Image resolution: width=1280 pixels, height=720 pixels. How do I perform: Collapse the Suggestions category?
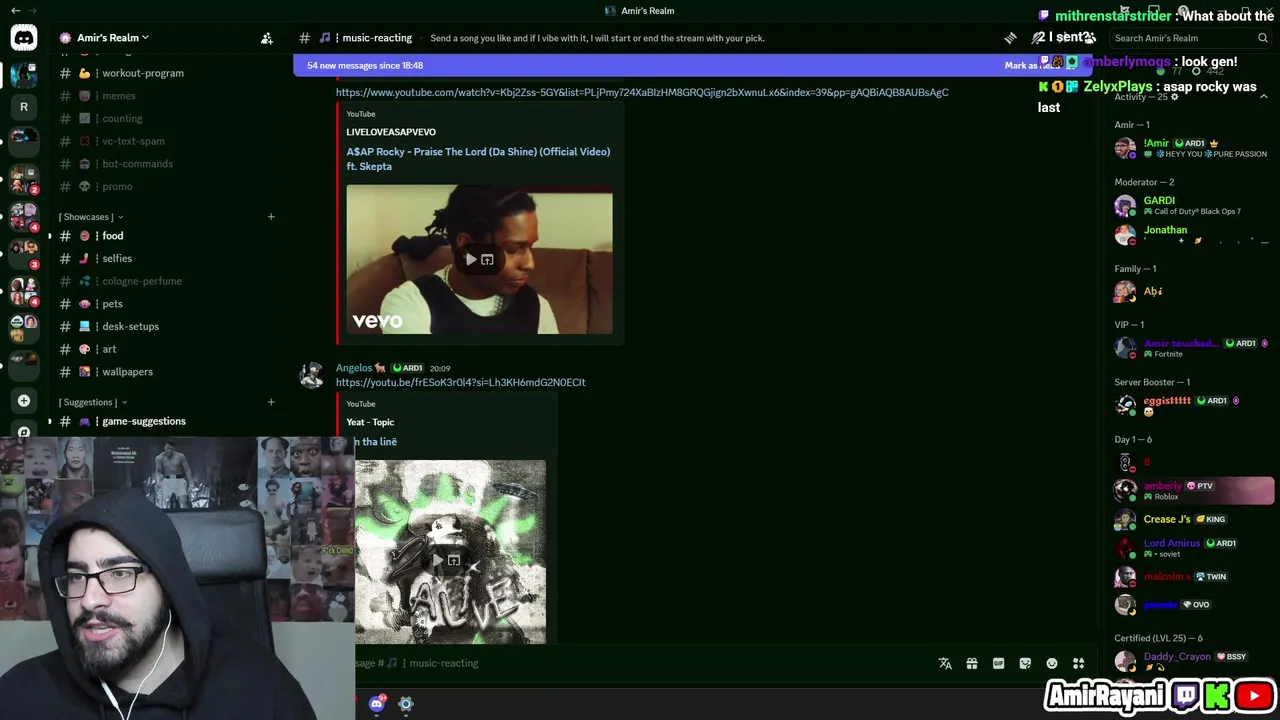coord(93,402)
